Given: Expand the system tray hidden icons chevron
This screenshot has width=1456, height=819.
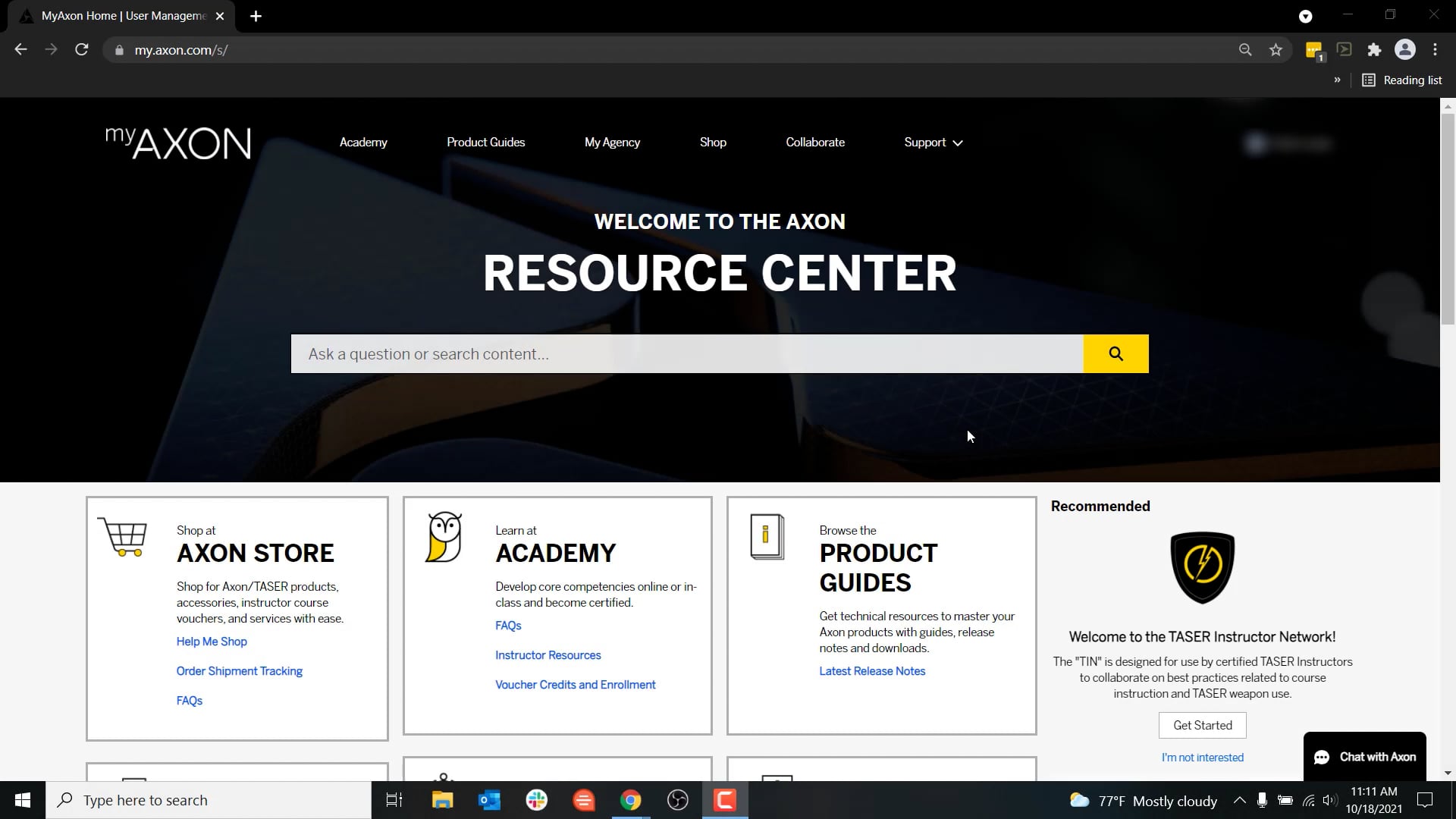Looking at the screenshot, I should tap(1239, 800).
